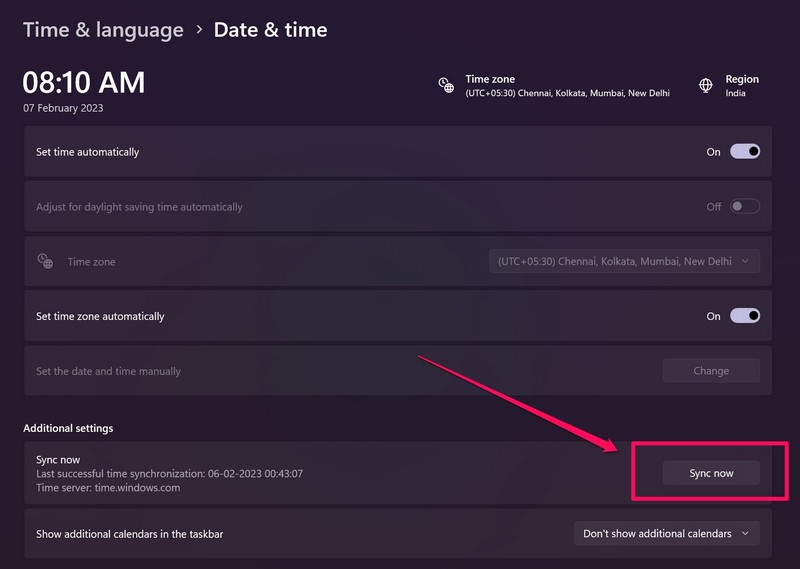Click the Set the date and time manually label

click(x=108, y=371)
